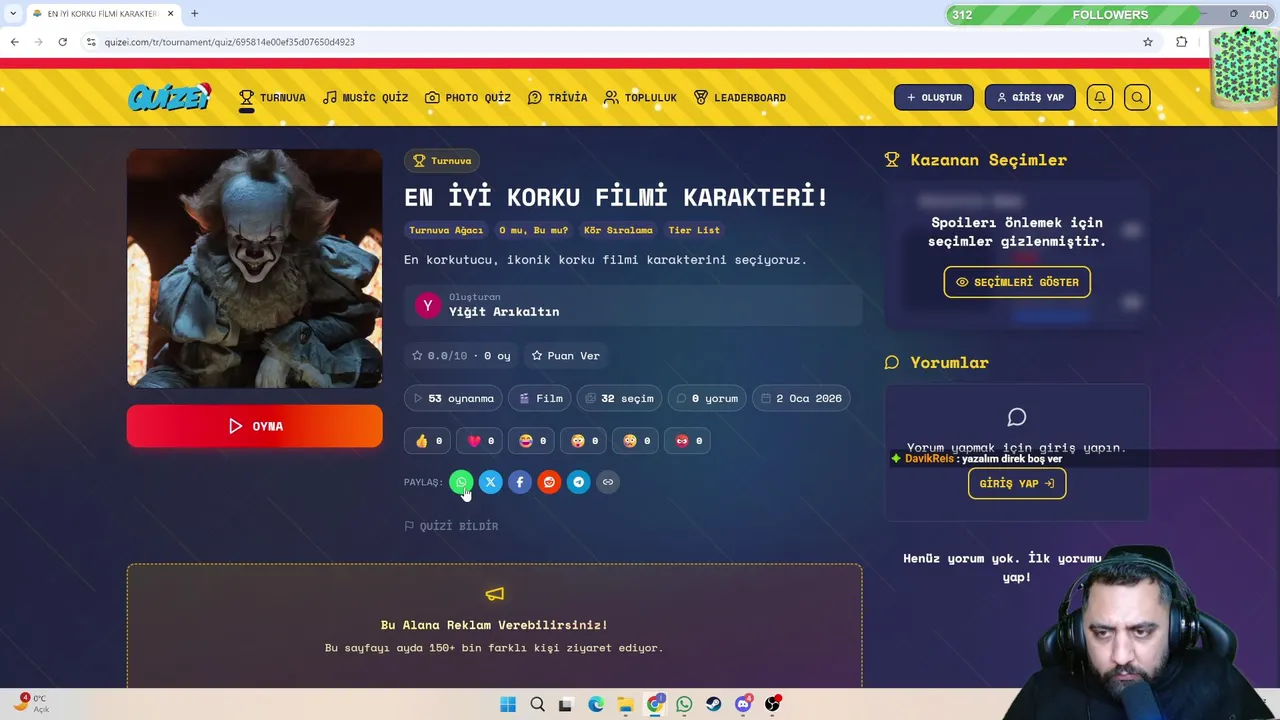Select Turnuva Ağacı mode tag
The image size is (1280, 720).
pyautogui.click(x=446, y=230)
